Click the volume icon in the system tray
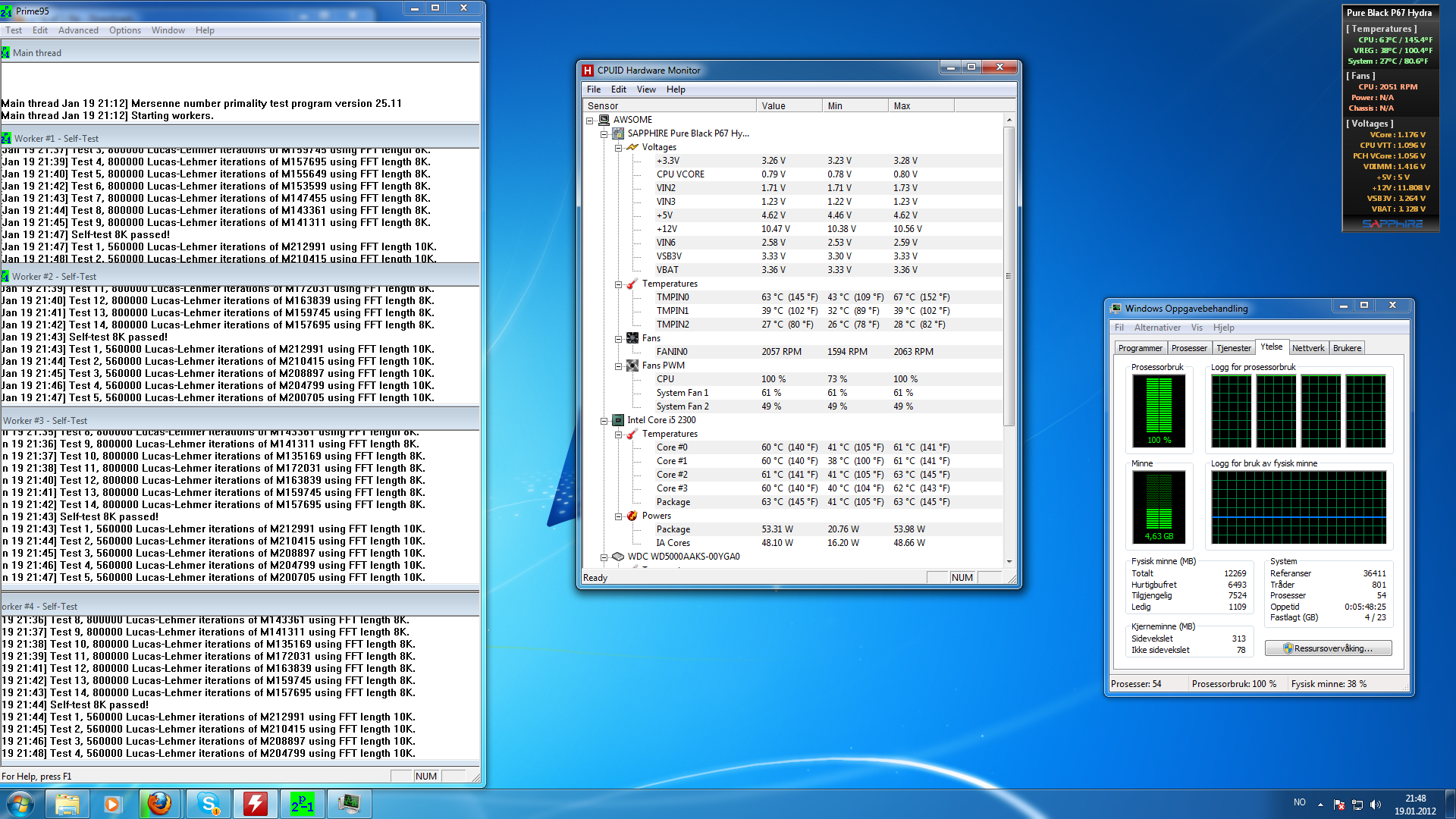1456x819 pixels. point(1376,805)
